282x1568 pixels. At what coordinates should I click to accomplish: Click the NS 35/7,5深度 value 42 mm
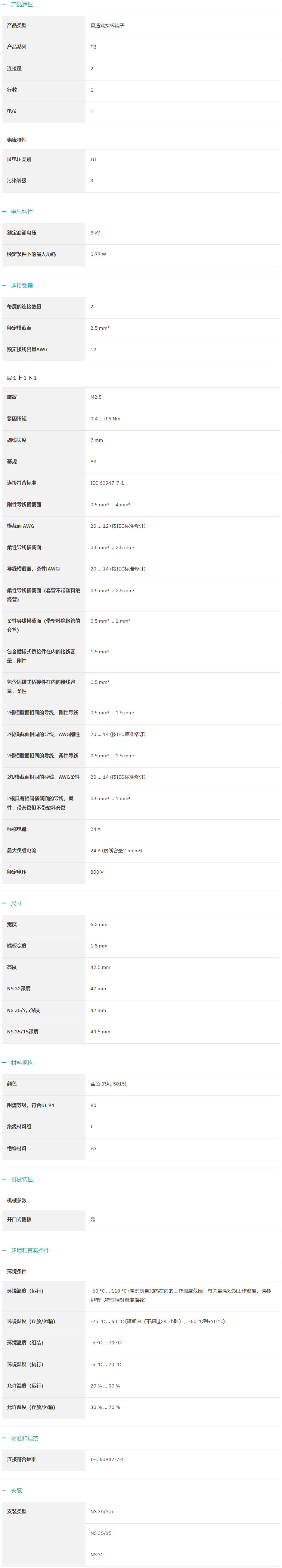coord(98,1010)
